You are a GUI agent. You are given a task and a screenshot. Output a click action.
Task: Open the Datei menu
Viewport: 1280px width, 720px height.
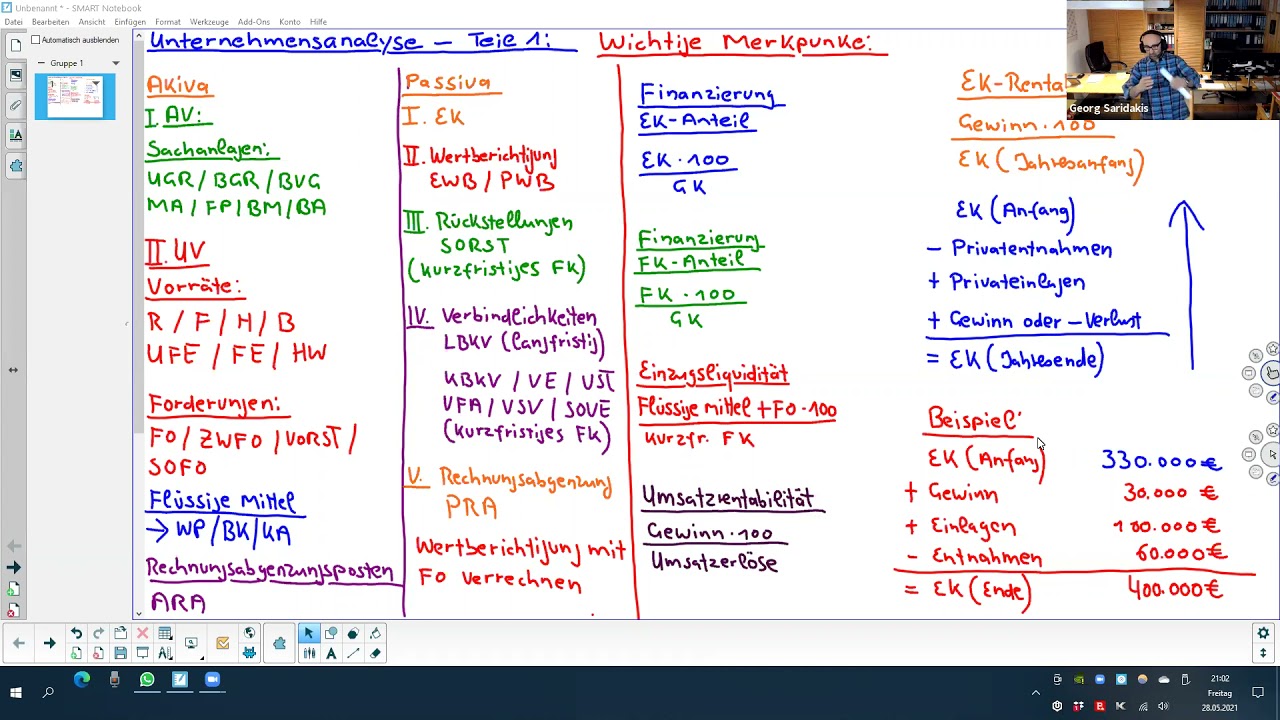(13, 22)
